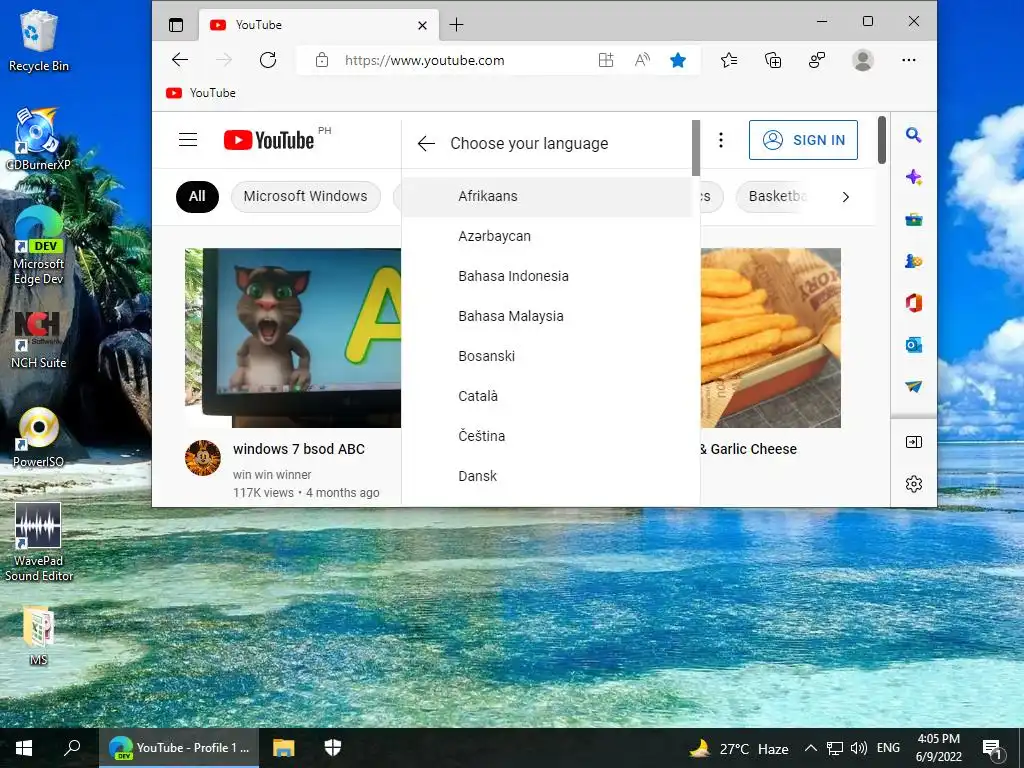Image resolution: width=1024 pixels, height=768 pixels.
Task: Click the profile avatar in toolbar
Action: coord(863,60)
